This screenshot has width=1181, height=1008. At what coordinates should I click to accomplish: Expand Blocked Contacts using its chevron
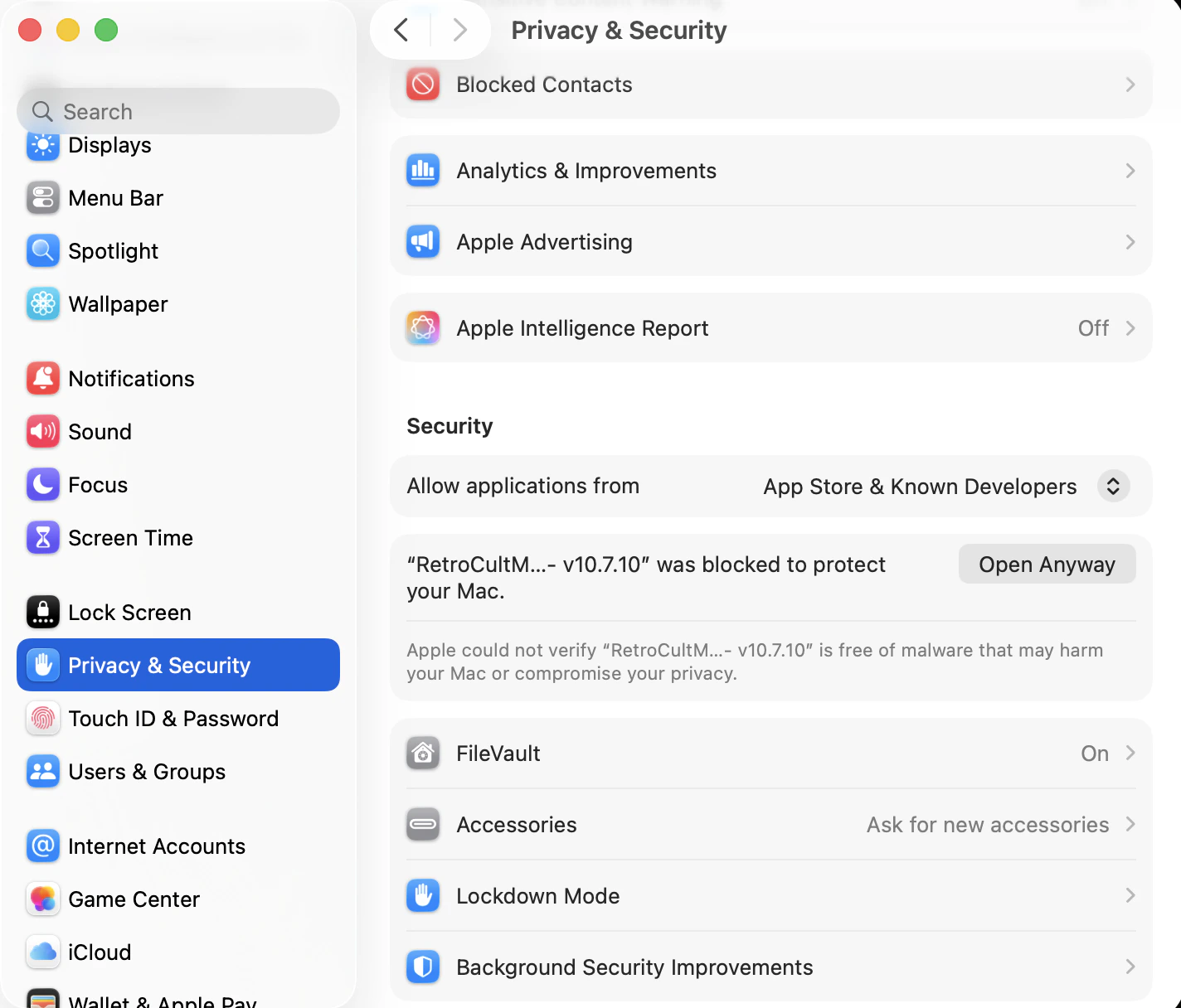[1130, 85]
